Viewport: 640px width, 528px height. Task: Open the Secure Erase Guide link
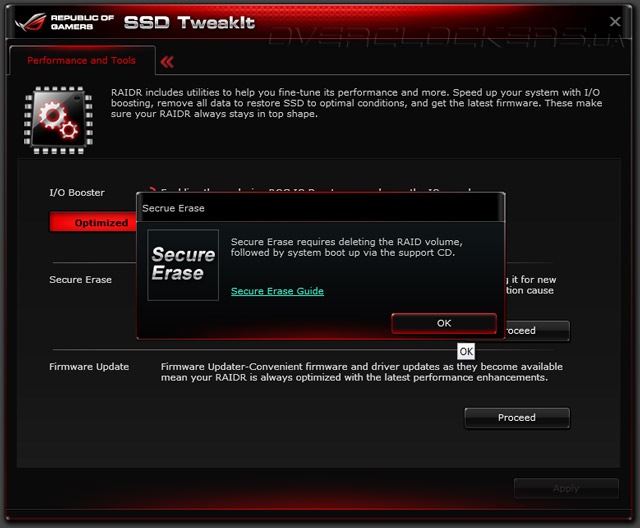[x=277, y=291]
